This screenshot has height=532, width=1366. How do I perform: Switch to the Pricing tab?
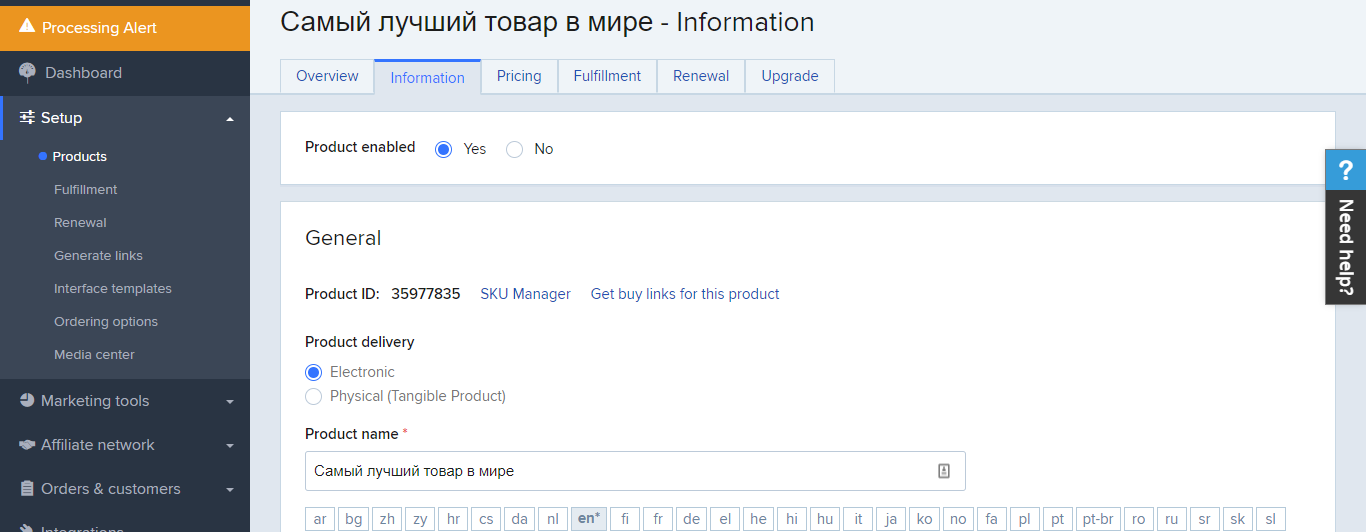[x=519, y=76]
